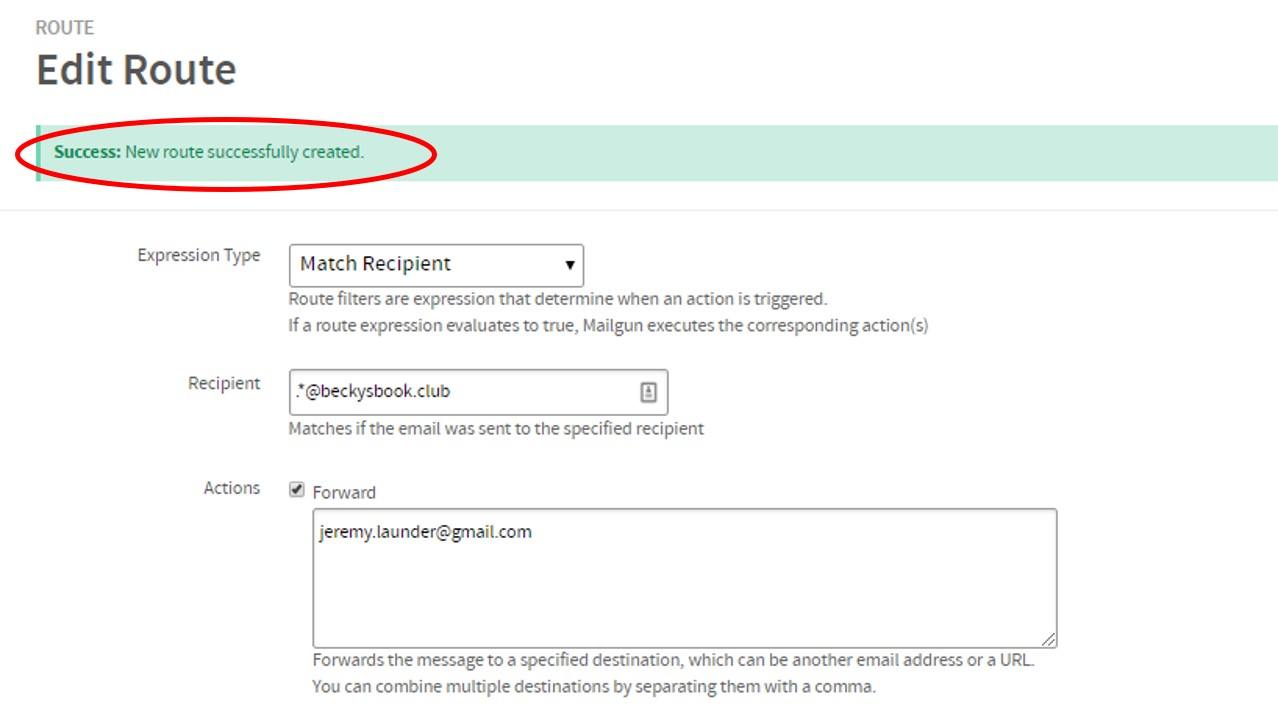1278x719 pixels.
Task: Click the contact card icon in Recipient field
Action: click(x=648, y=392)
